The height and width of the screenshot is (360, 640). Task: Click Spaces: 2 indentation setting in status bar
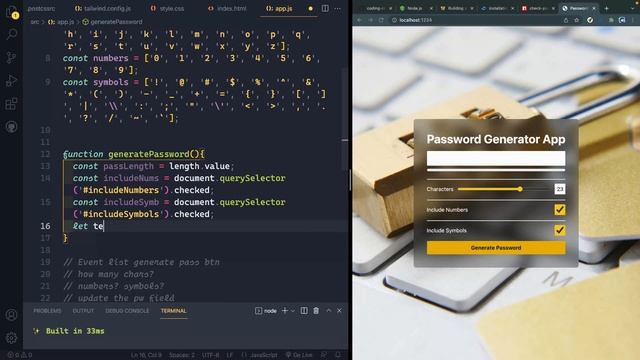(x=182, y=355)
